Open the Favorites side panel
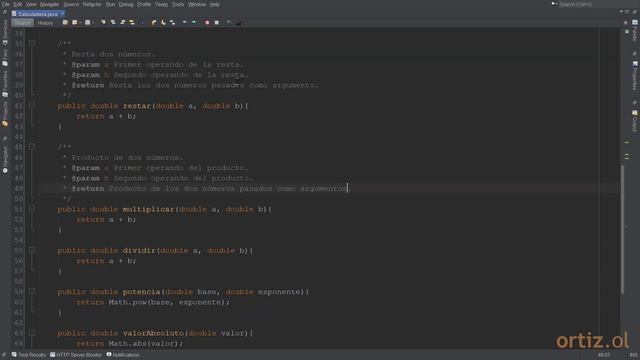This screenshot has height=360, width=640. click(x=5, y=84)
